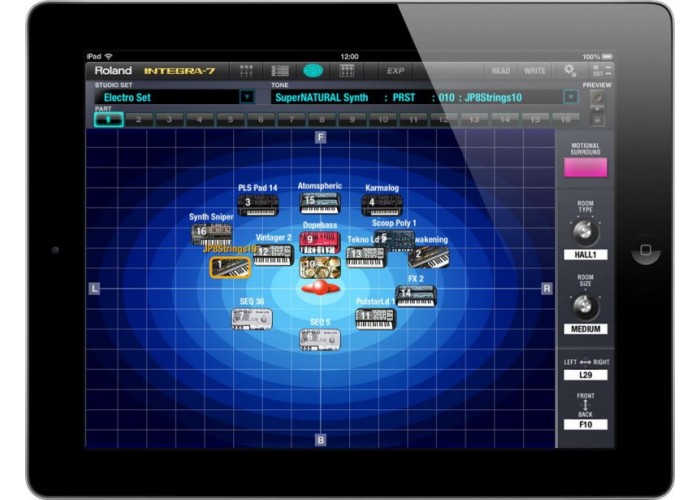
Task: Switch to Part 6 button
Action: pyautogui.click(x=261, y=119)
